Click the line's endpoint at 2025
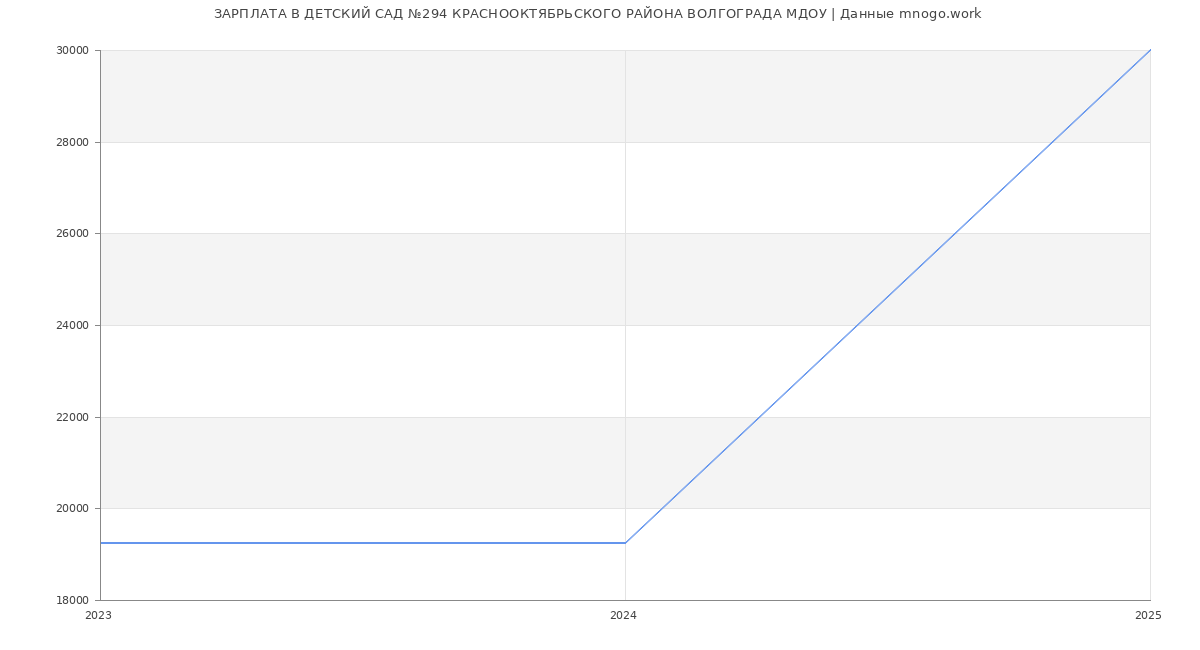 (1150, 50)
